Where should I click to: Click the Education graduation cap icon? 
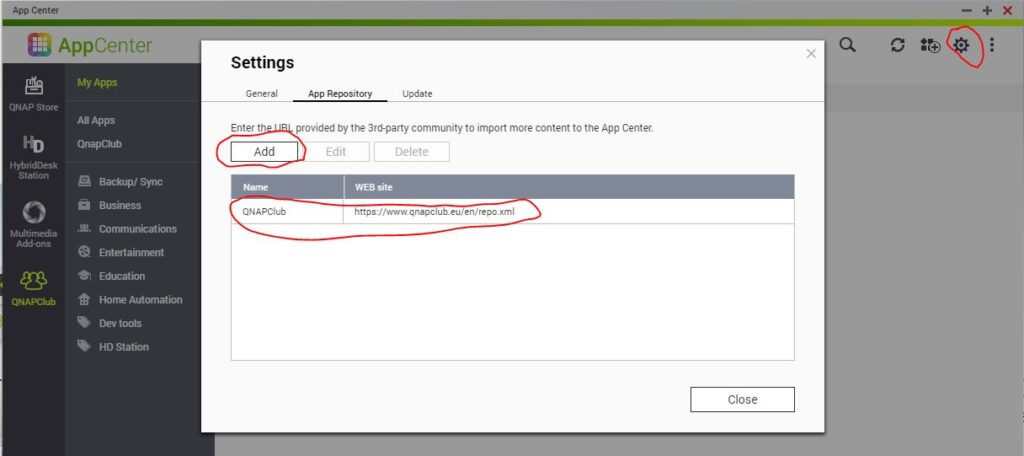84,276
